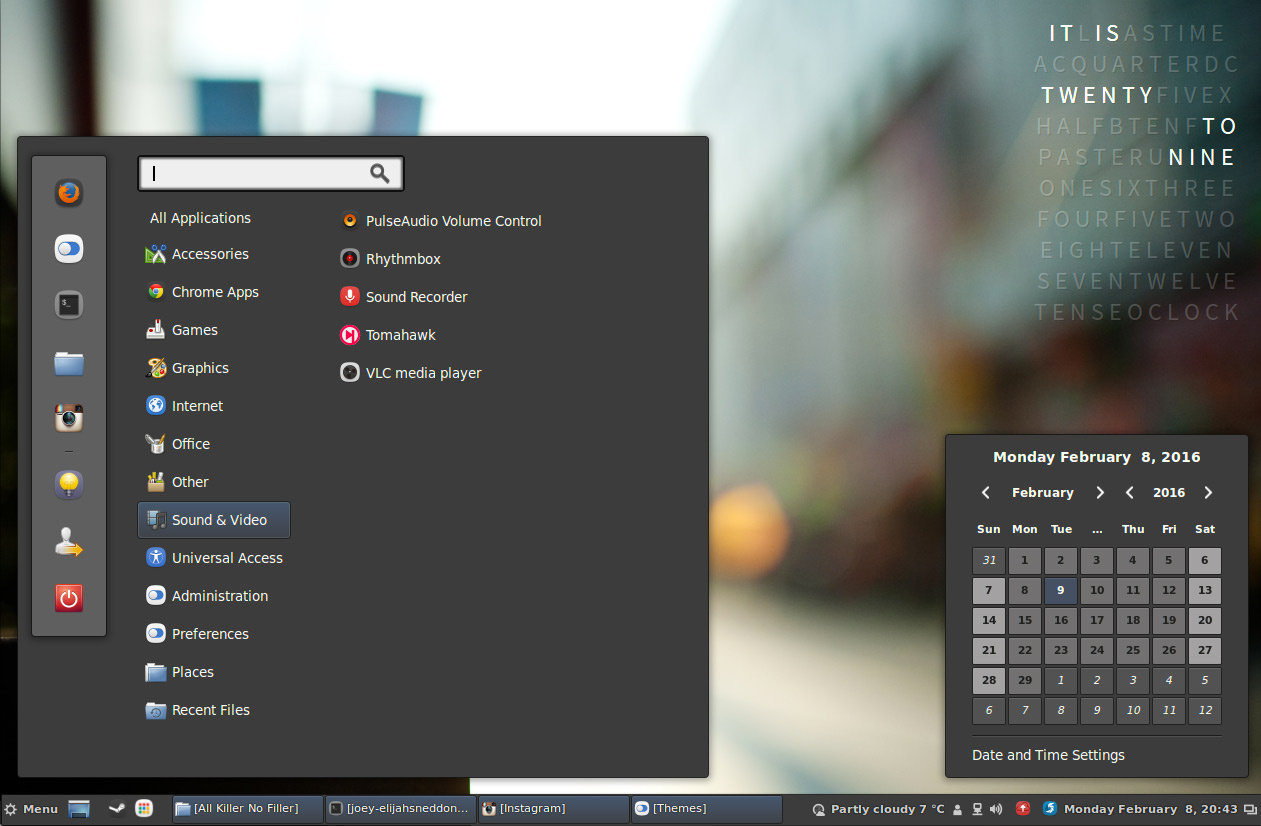Launch Firefox from the menu sidebar
This screenshot has width=1261, height=826.
coord(68,193)
